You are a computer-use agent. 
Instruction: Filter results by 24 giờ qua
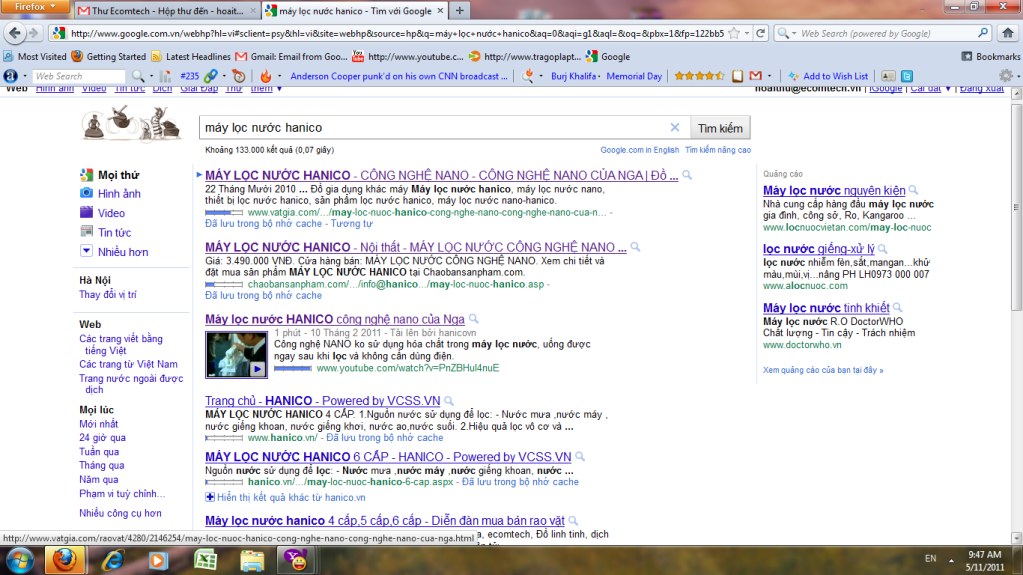pos(102,438)
